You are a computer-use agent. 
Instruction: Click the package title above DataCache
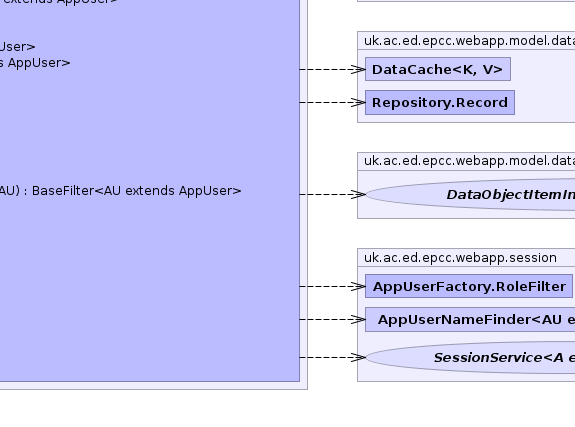(x=469, y=41)
